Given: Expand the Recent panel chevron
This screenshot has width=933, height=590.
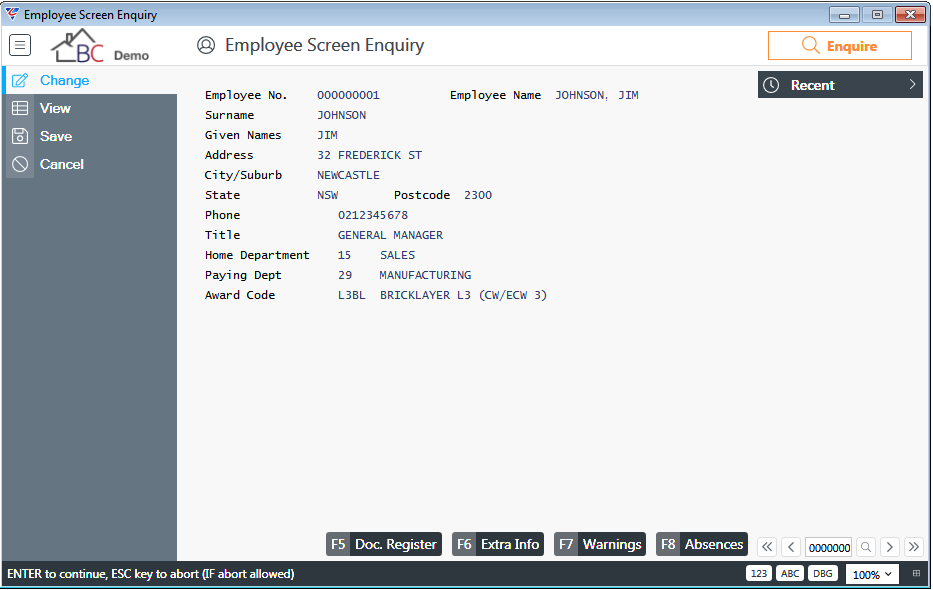Looking at the screenshot, I should point(912,84).
